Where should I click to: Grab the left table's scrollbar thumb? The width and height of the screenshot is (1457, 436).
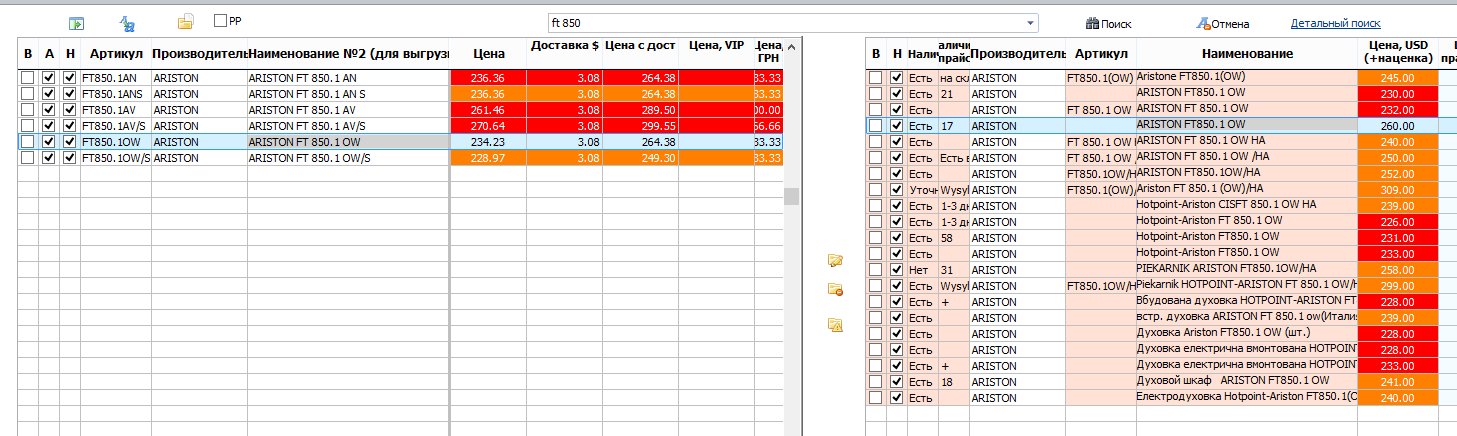click(791, 196)
